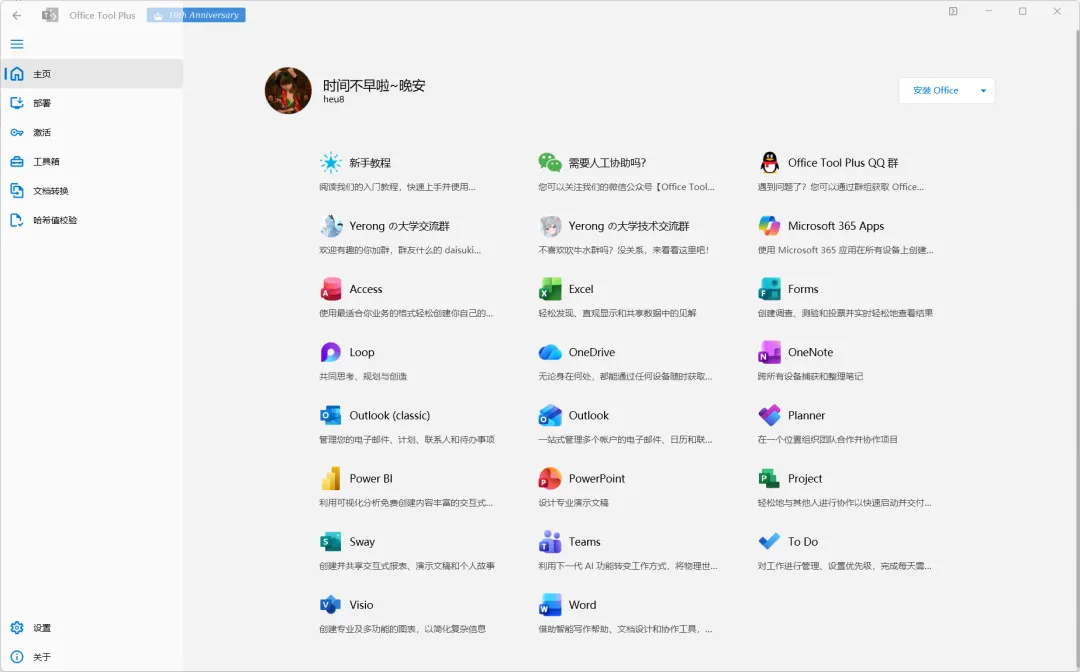The height and width of the screenshot is (672, 1080).
Task: Open 设置 at the sidebar bottom
Action: click(x=92, y=628)
